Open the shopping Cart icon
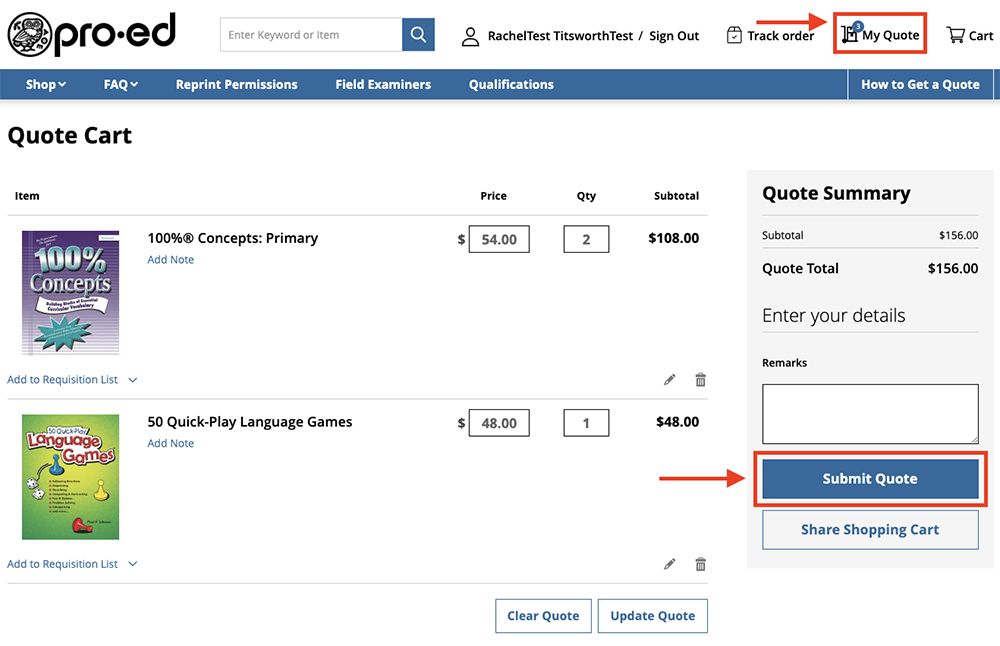The height and width of the screenshot is (646, 1000). (x=956, y=35)
